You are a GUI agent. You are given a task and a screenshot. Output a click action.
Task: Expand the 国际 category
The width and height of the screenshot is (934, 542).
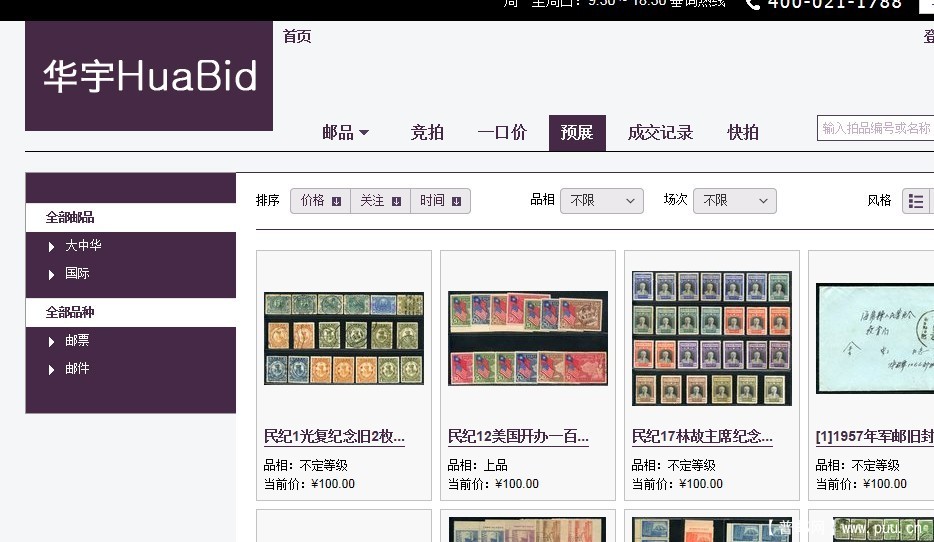pos(77,274)
